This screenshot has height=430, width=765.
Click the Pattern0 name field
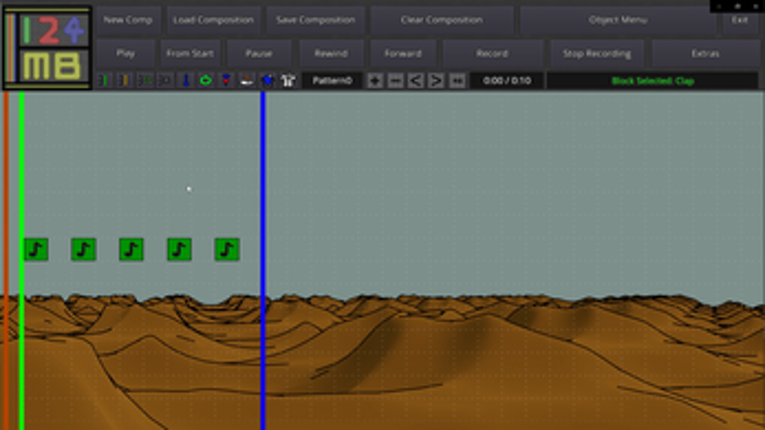(x=332, y=81)
